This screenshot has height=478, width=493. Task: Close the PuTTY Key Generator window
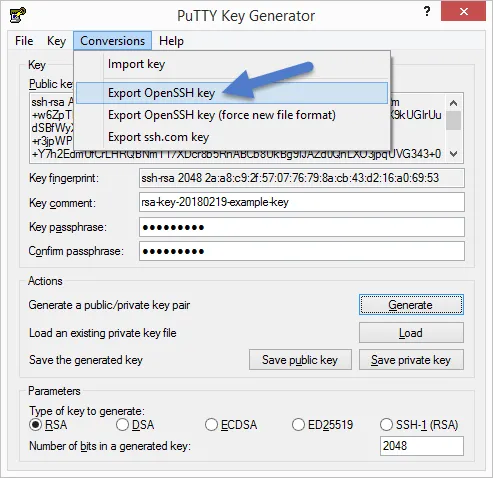(463, 12)
